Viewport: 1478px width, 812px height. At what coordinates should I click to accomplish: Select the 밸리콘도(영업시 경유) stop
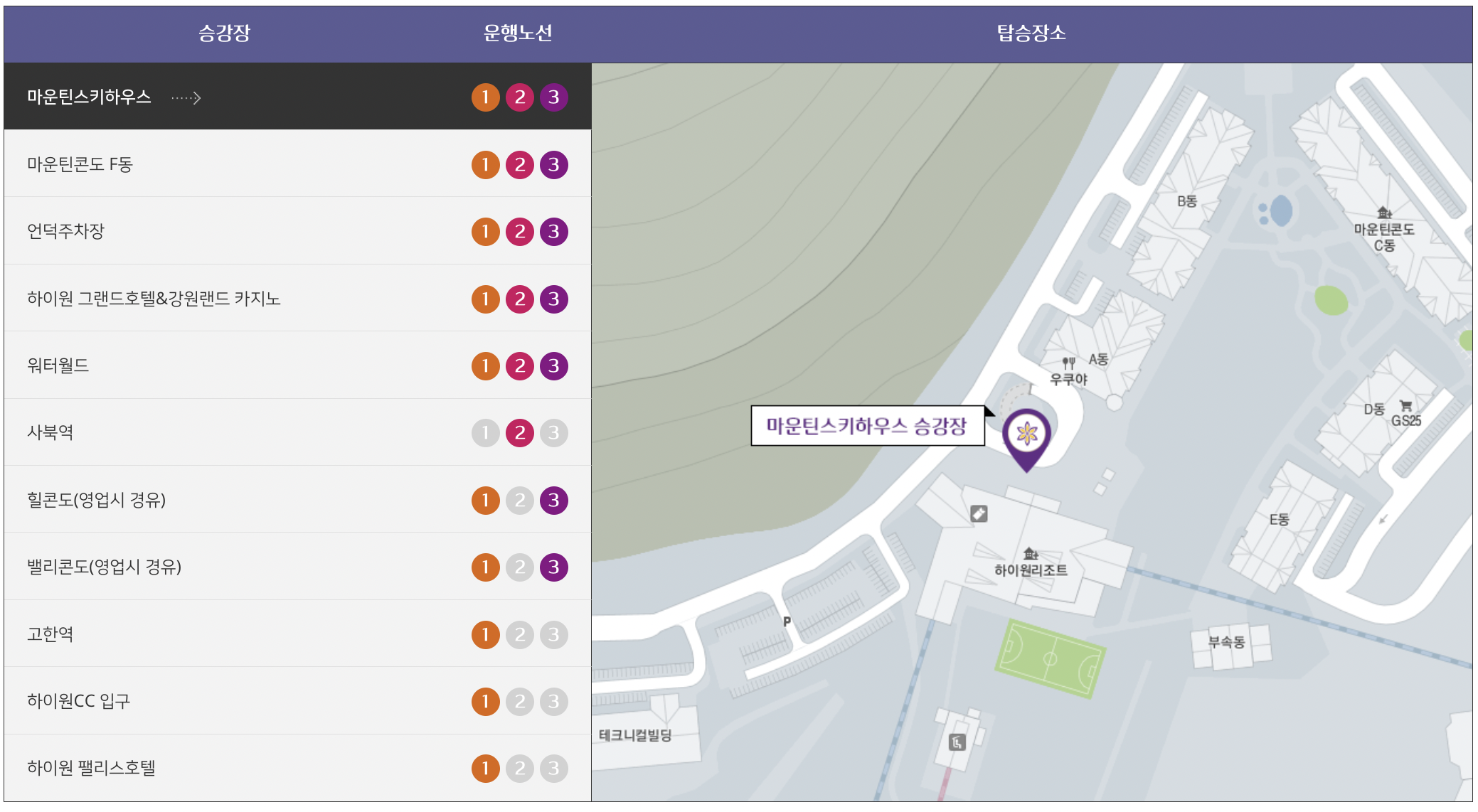(x=297, y=567)
